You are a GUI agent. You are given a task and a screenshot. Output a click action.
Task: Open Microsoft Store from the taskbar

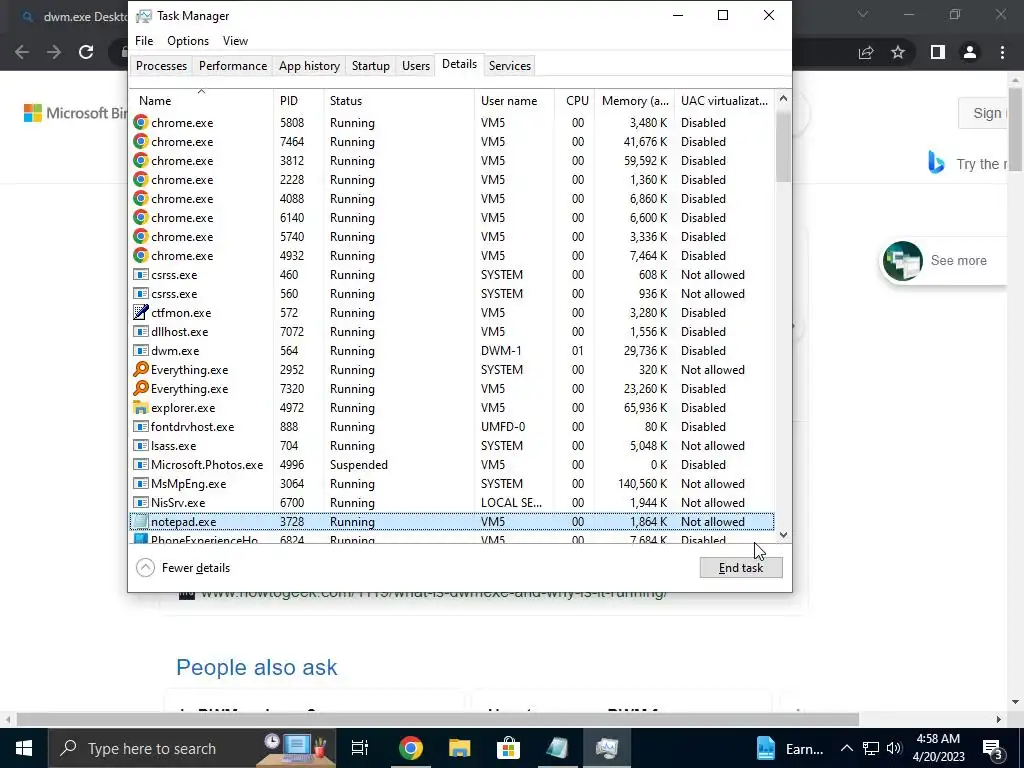tap(508, 748)
